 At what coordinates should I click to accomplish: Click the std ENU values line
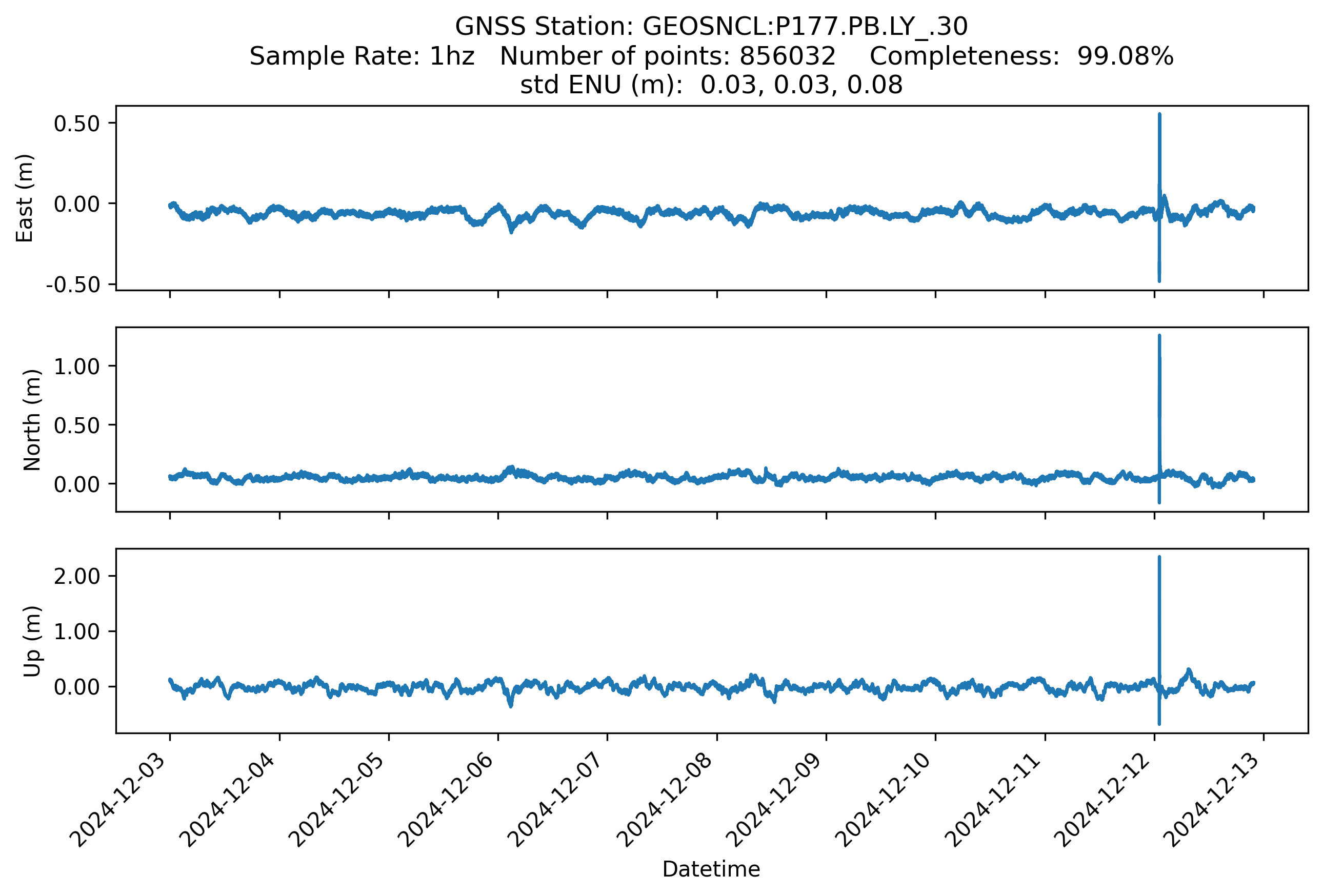711,85
